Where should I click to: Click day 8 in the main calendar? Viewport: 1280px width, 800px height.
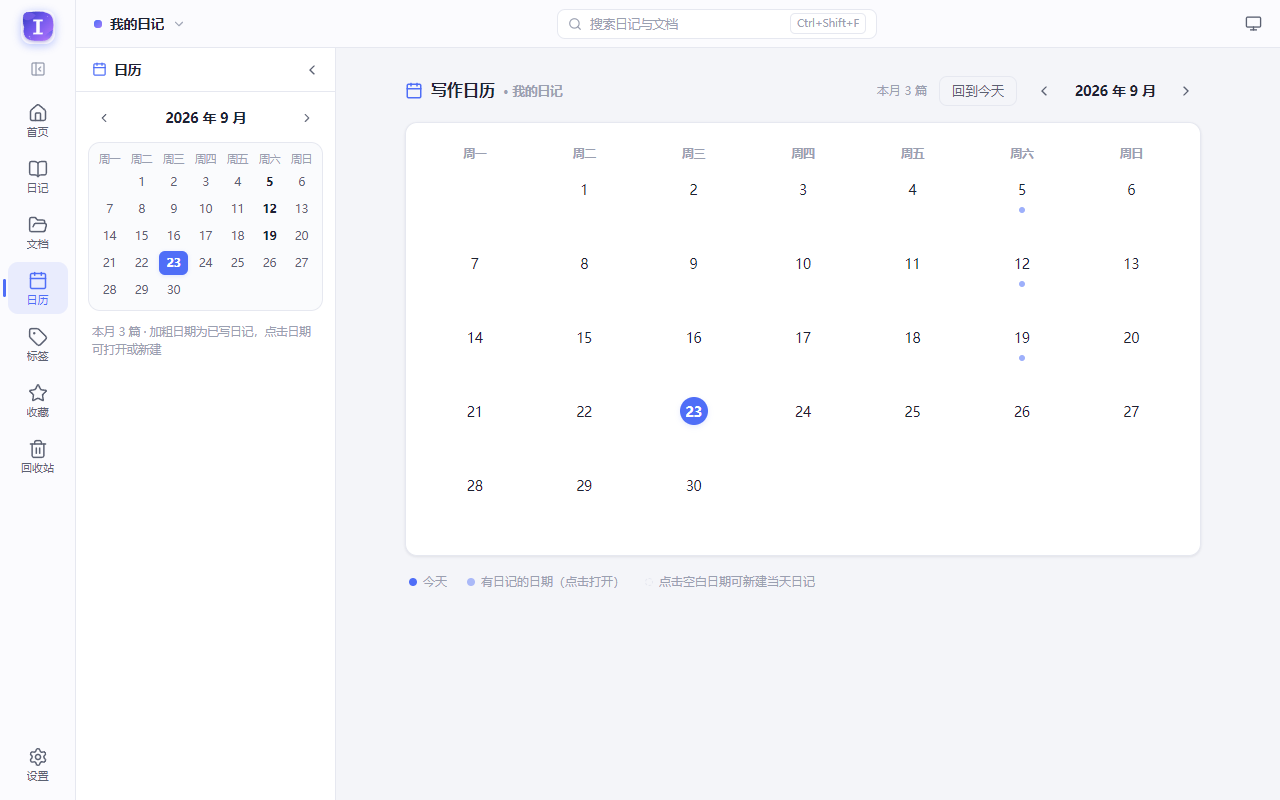[x=584, y=264]
